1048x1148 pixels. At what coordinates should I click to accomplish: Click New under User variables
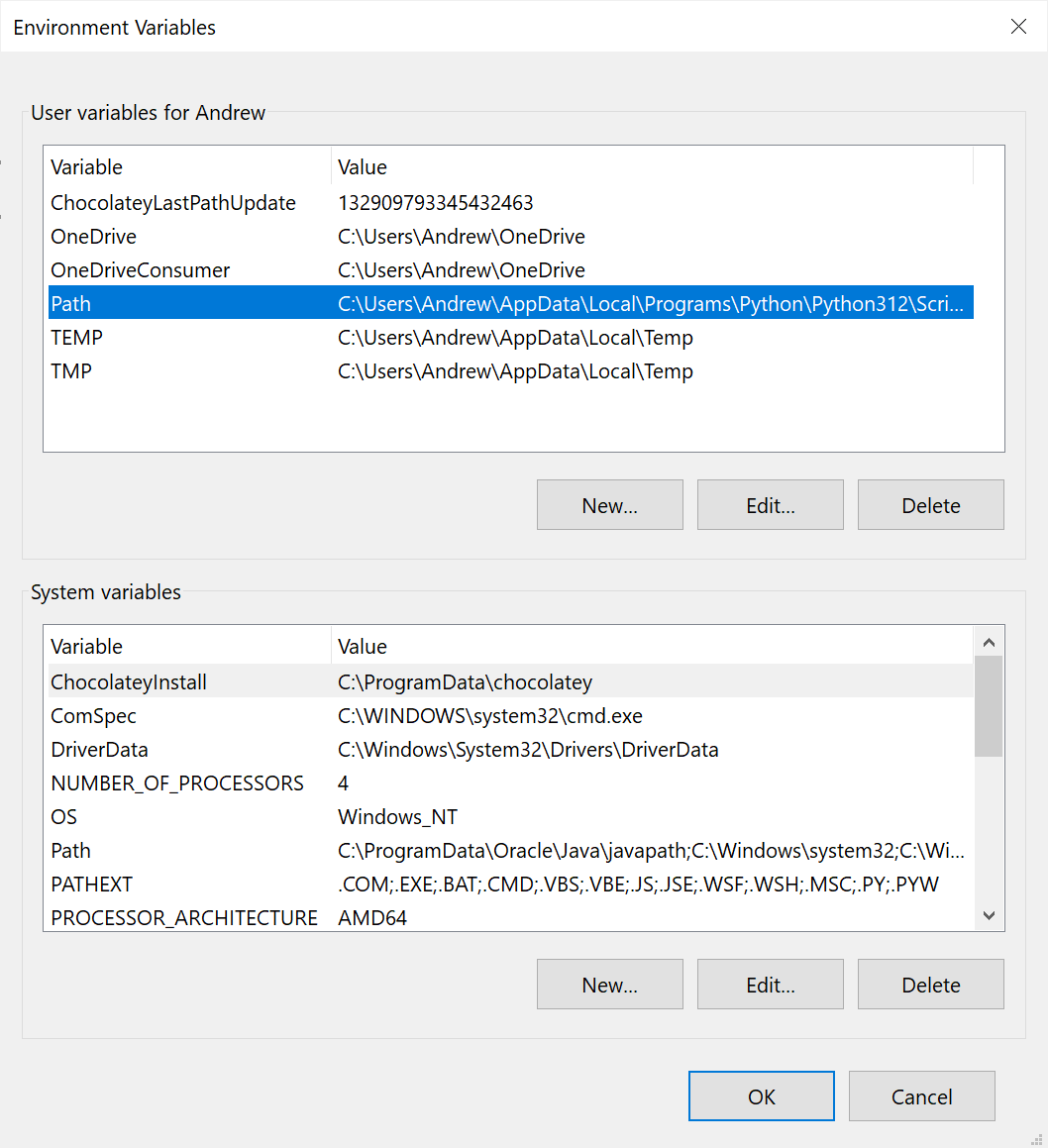609,505
